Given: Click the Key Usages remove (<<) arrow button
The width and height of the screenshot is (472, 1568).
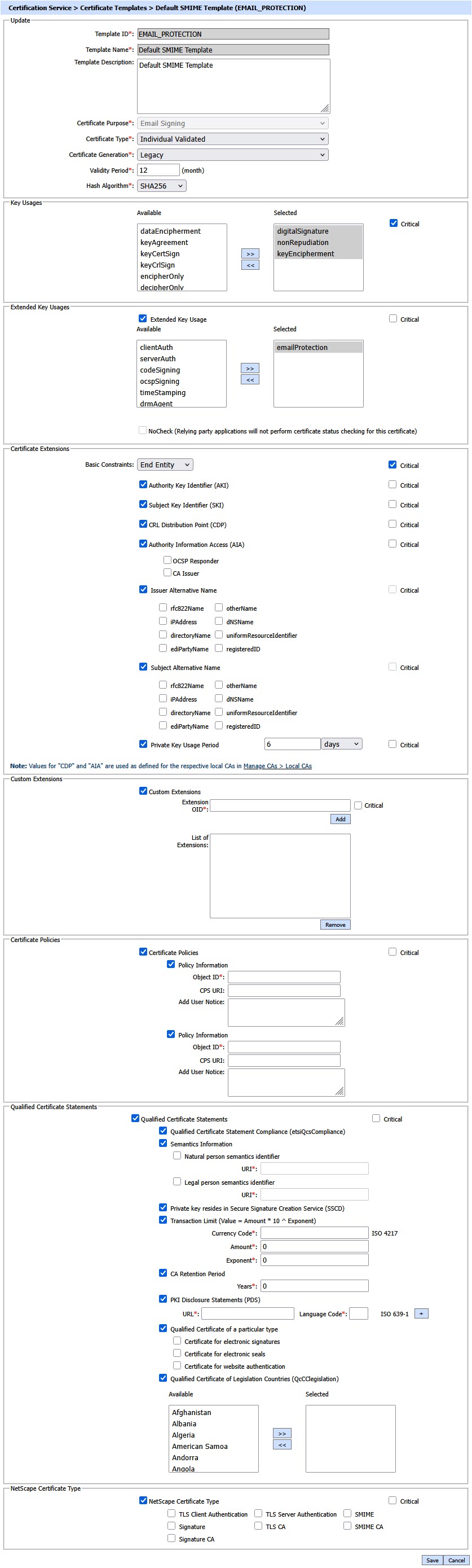Looking at the screenshot, I should pos(250,265).
